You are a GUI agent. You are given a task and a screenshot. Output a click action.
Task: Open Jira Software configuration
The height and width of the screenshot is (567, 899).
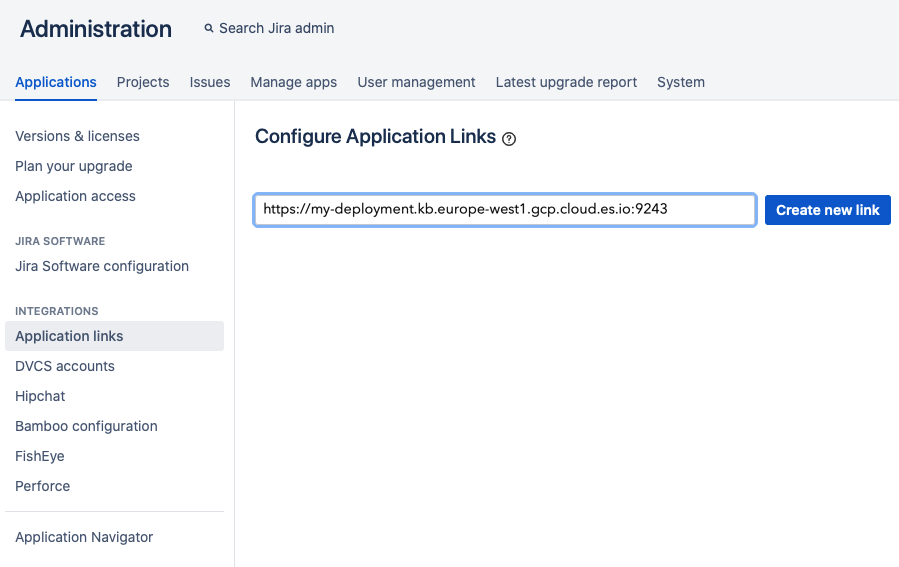tap(102, 266)
